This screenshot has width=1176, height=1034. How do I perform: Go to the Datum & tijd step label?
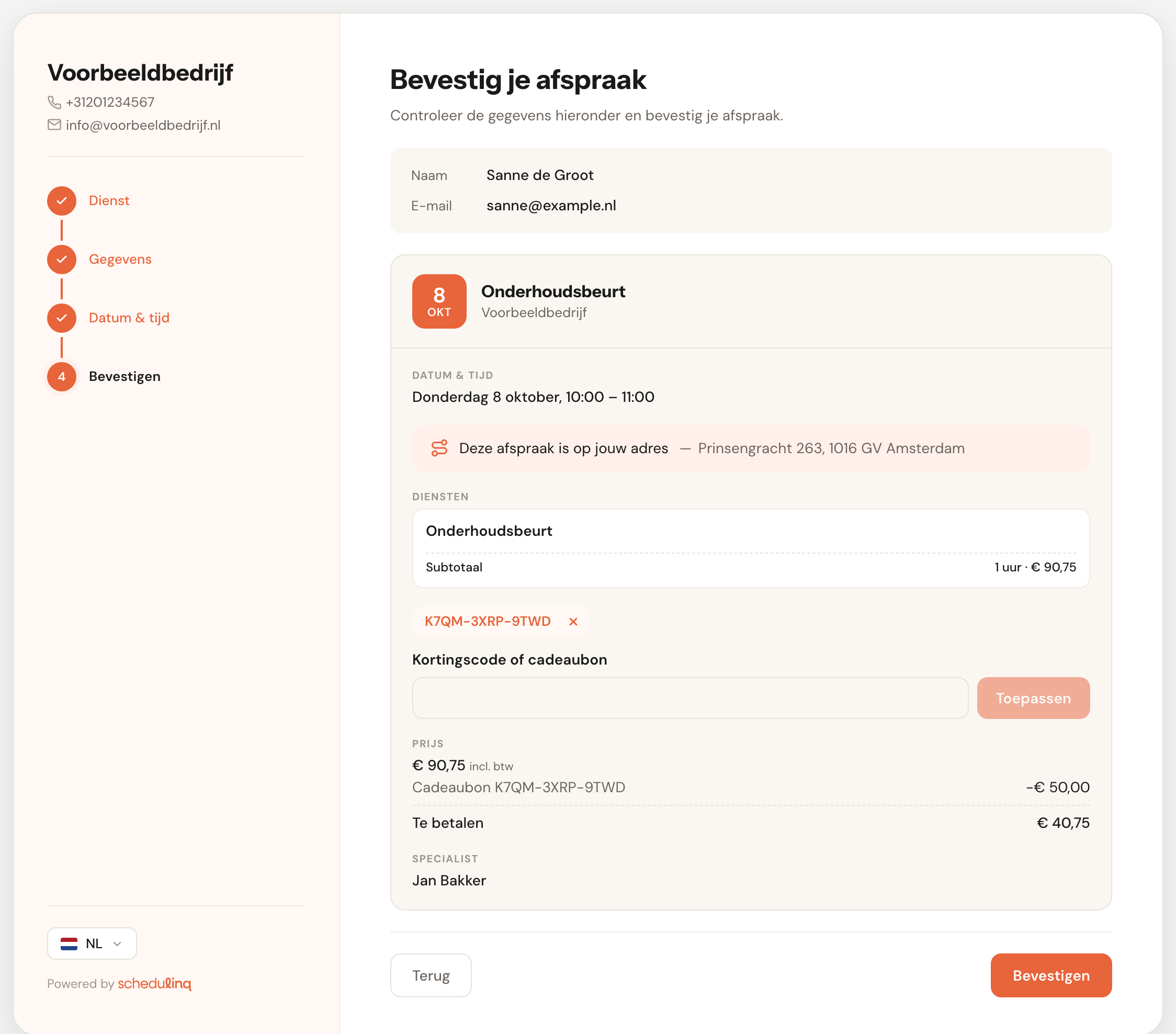(x=129, y=318)
